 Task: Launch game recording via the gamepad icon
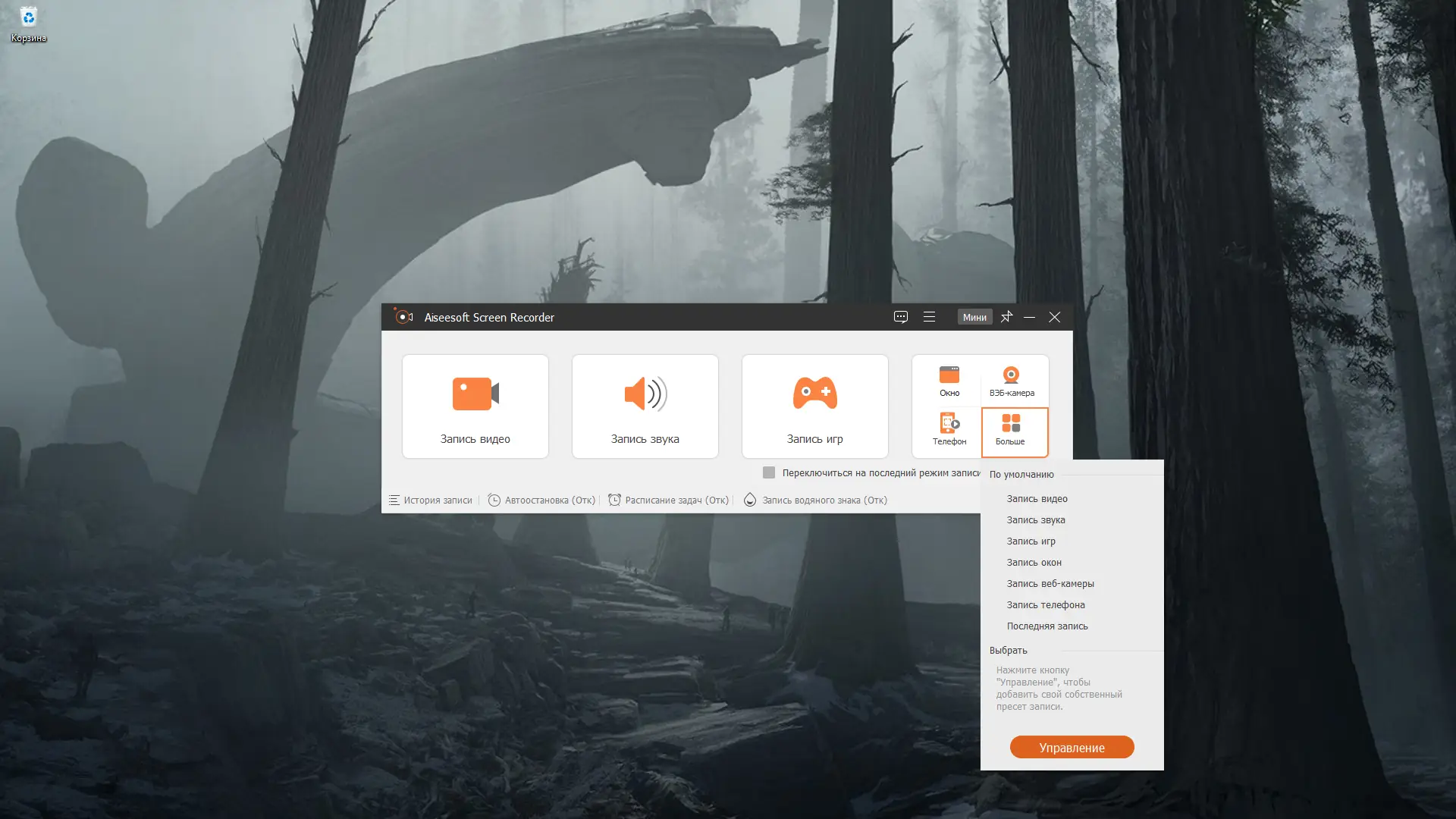coord(814,394)
